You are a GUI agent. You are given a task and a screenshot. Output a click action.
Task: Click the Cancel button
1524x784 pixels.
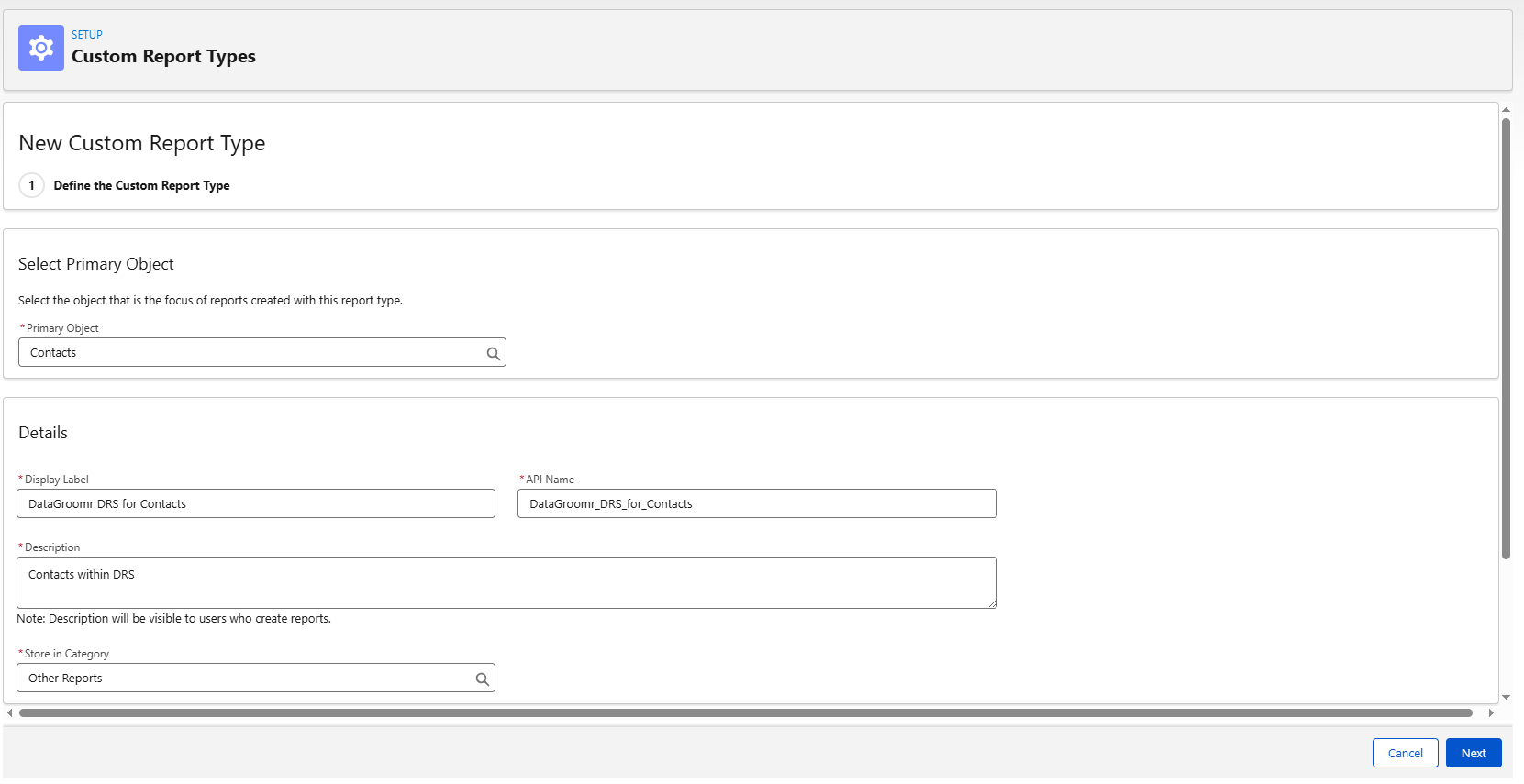click(x=1405, y=753)
